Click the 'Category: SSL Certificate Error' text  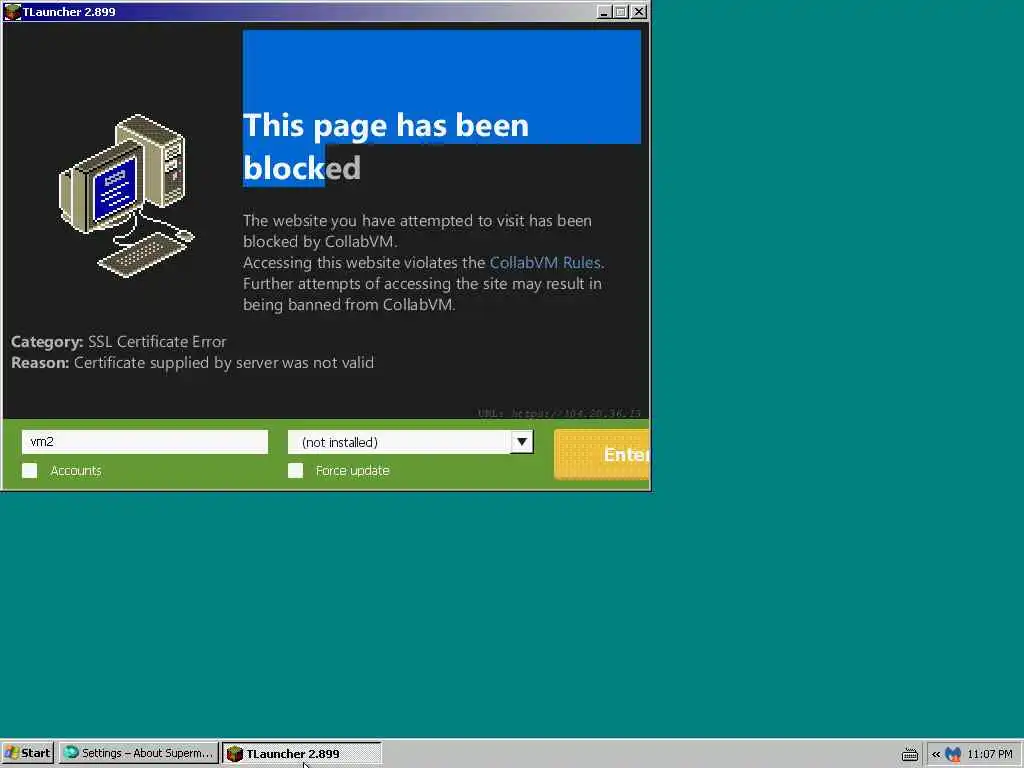pos(118,342)
